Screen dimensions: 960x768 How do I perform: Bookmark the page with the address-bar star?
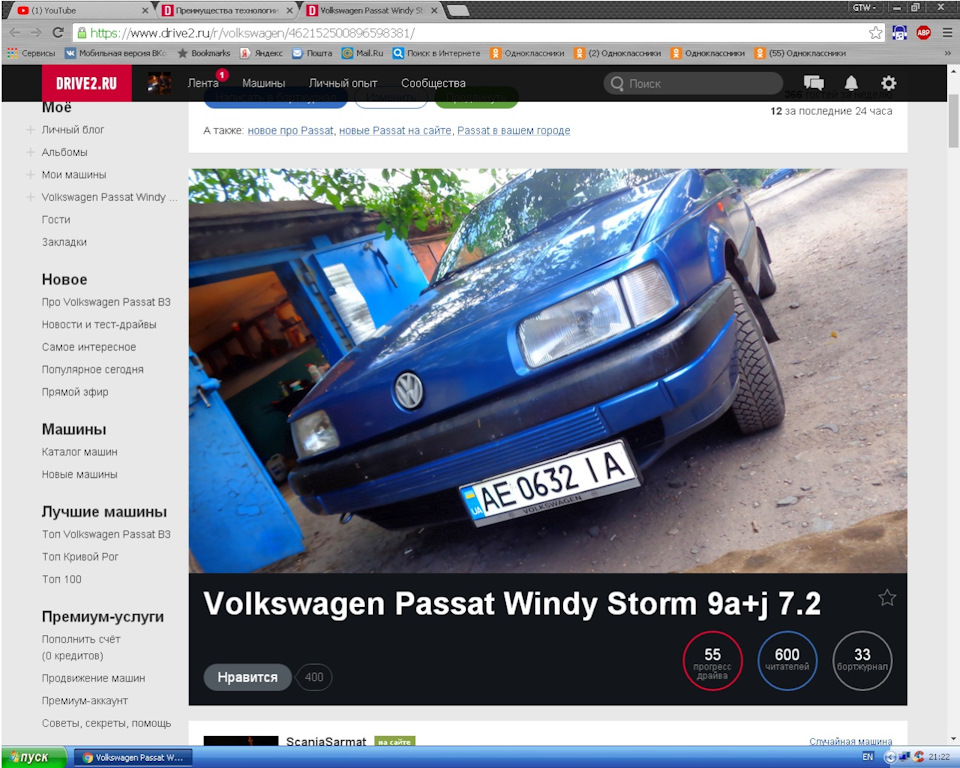(x=876, y=33)
